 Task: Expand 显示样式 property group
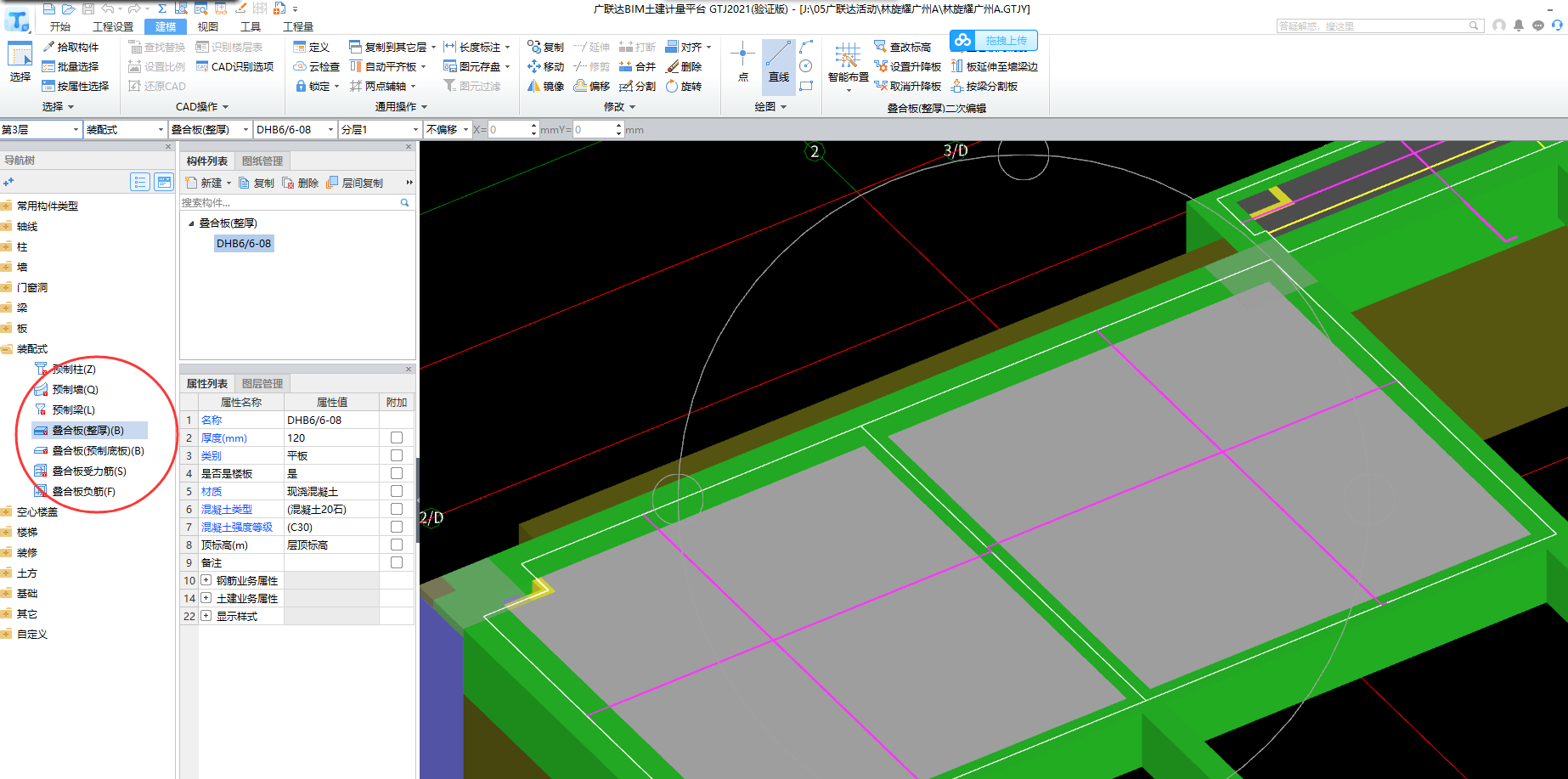tap(206, 616)
